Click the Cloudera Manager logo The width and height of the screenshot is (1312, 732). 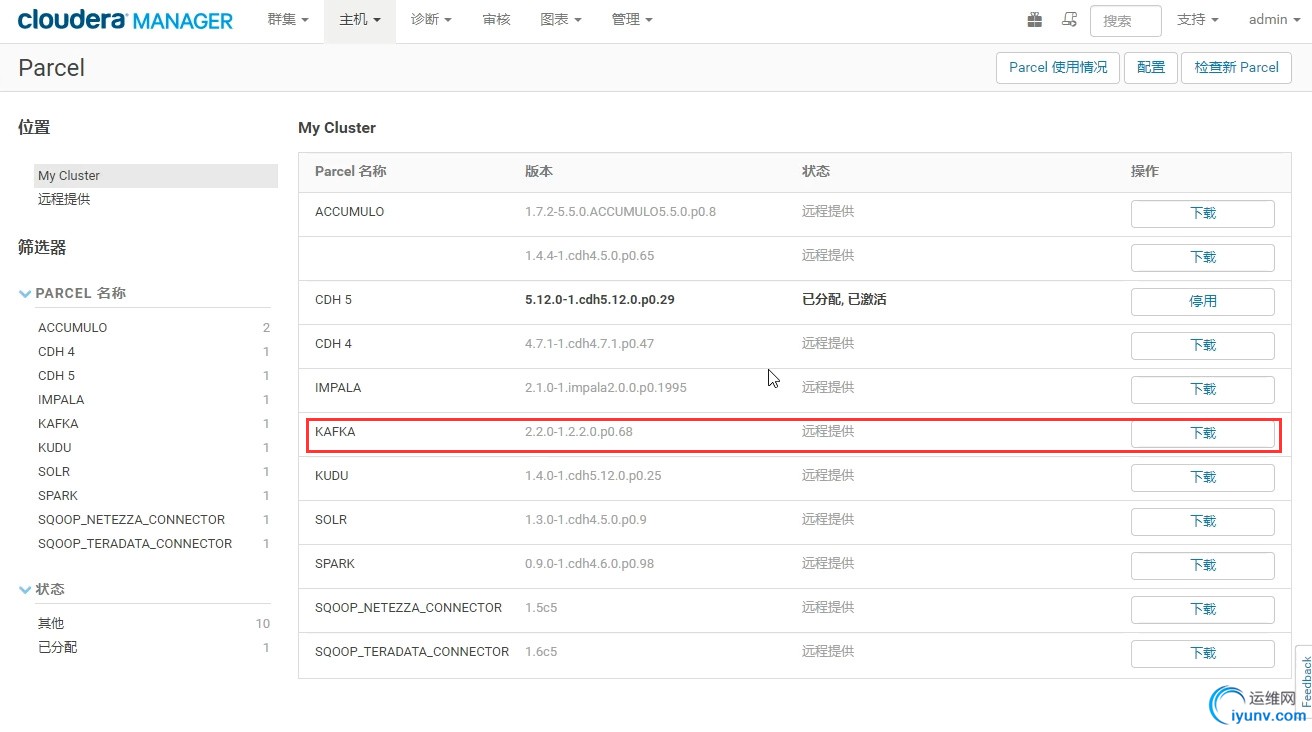125,20
